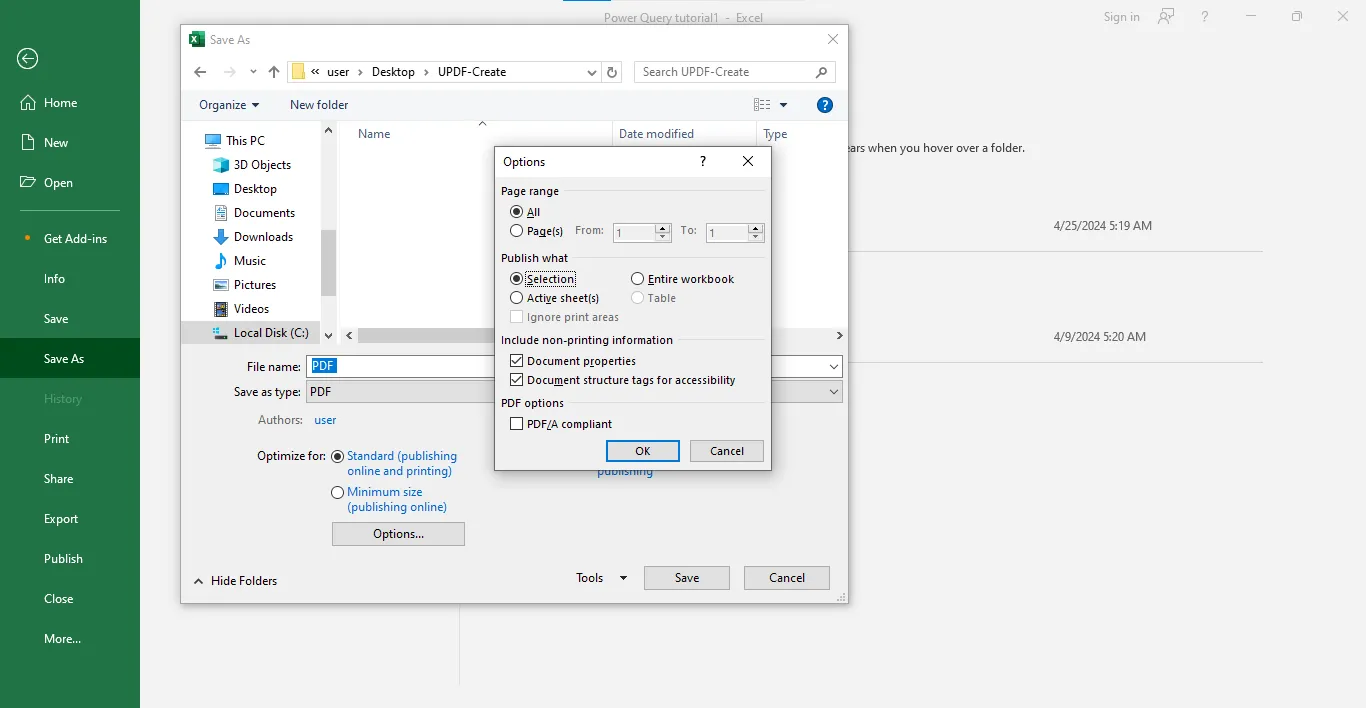Image resolution: width=1366 pixels, height=708 pixels.
Task: Open the Help question mark in Options dialog
Action: pyautogui.click(x=701, y=161)
